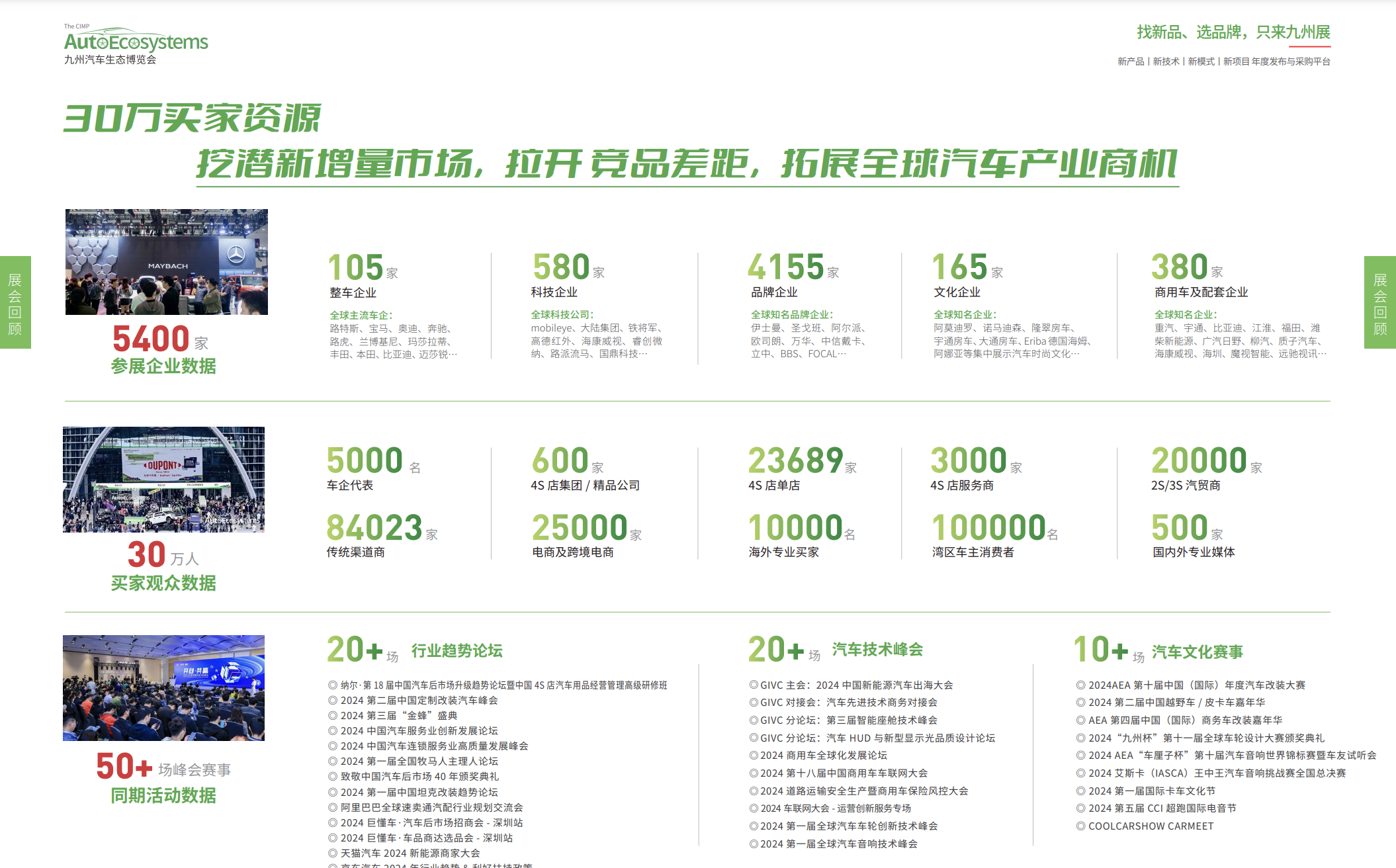Screen dimensions: 1396x868
Task: Open the conference audience photo
Action: click(163, 688)
